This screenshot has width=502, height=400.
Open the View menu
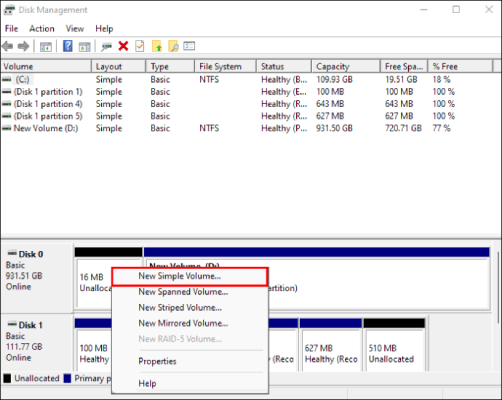pyautogui.click(x=75, y=29)
